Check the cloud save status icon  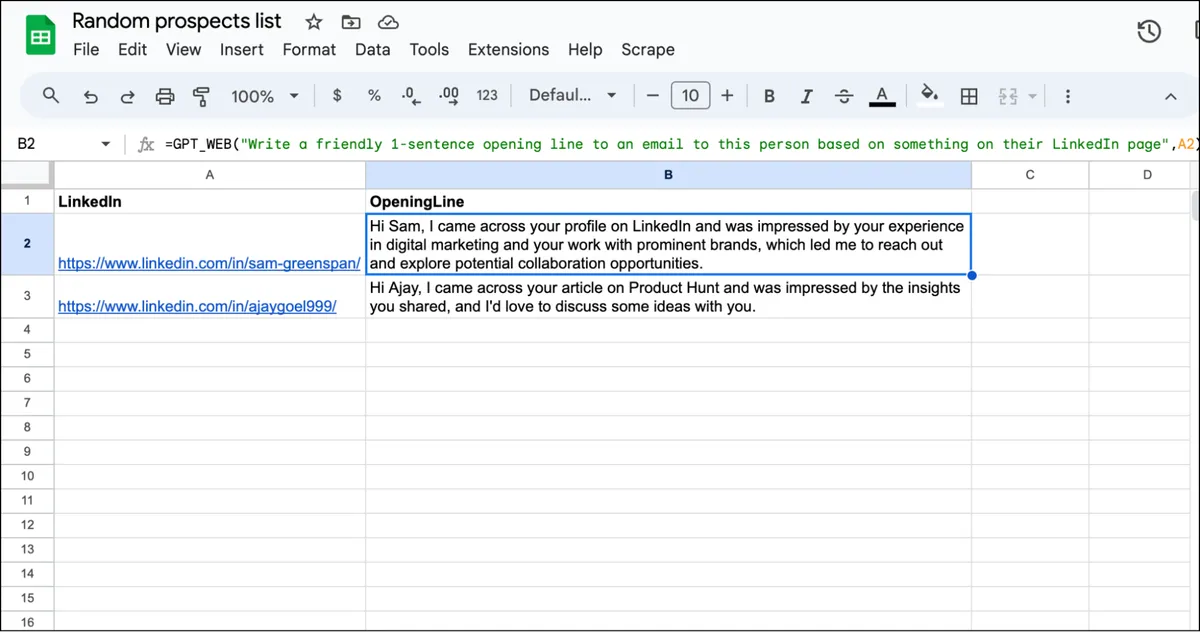(x=388, y=22)
